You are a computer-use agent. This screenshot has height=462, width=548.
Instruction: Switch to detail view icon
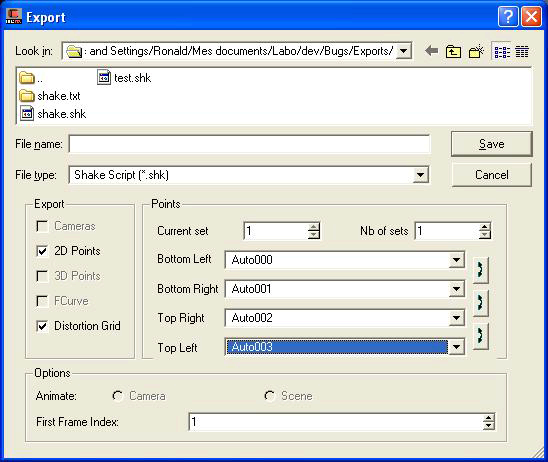(x=522, y=52)
